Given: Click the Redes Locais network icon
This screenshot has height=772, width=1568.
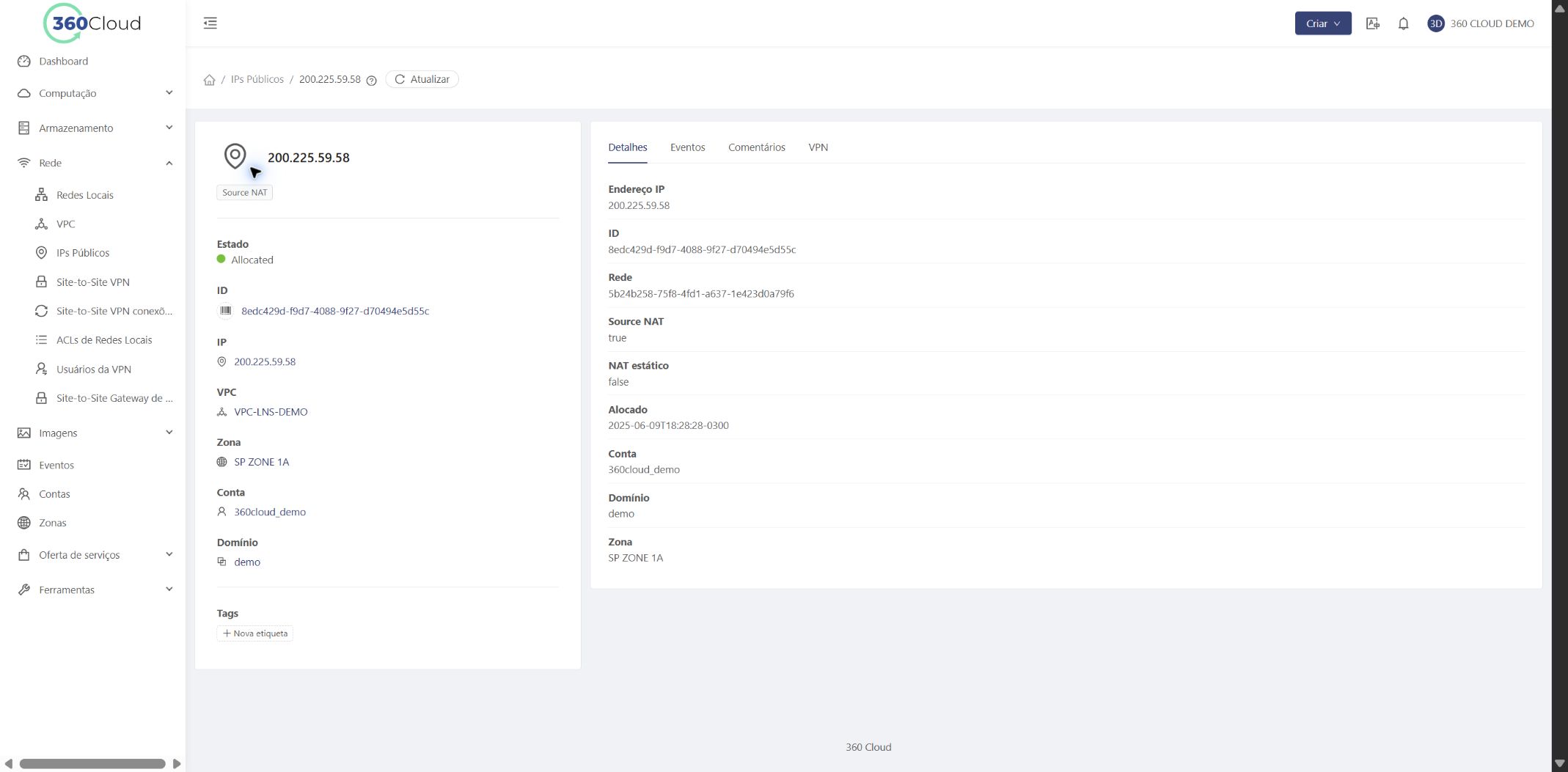Looking at the screenshot, I should [x=42, y=195].
